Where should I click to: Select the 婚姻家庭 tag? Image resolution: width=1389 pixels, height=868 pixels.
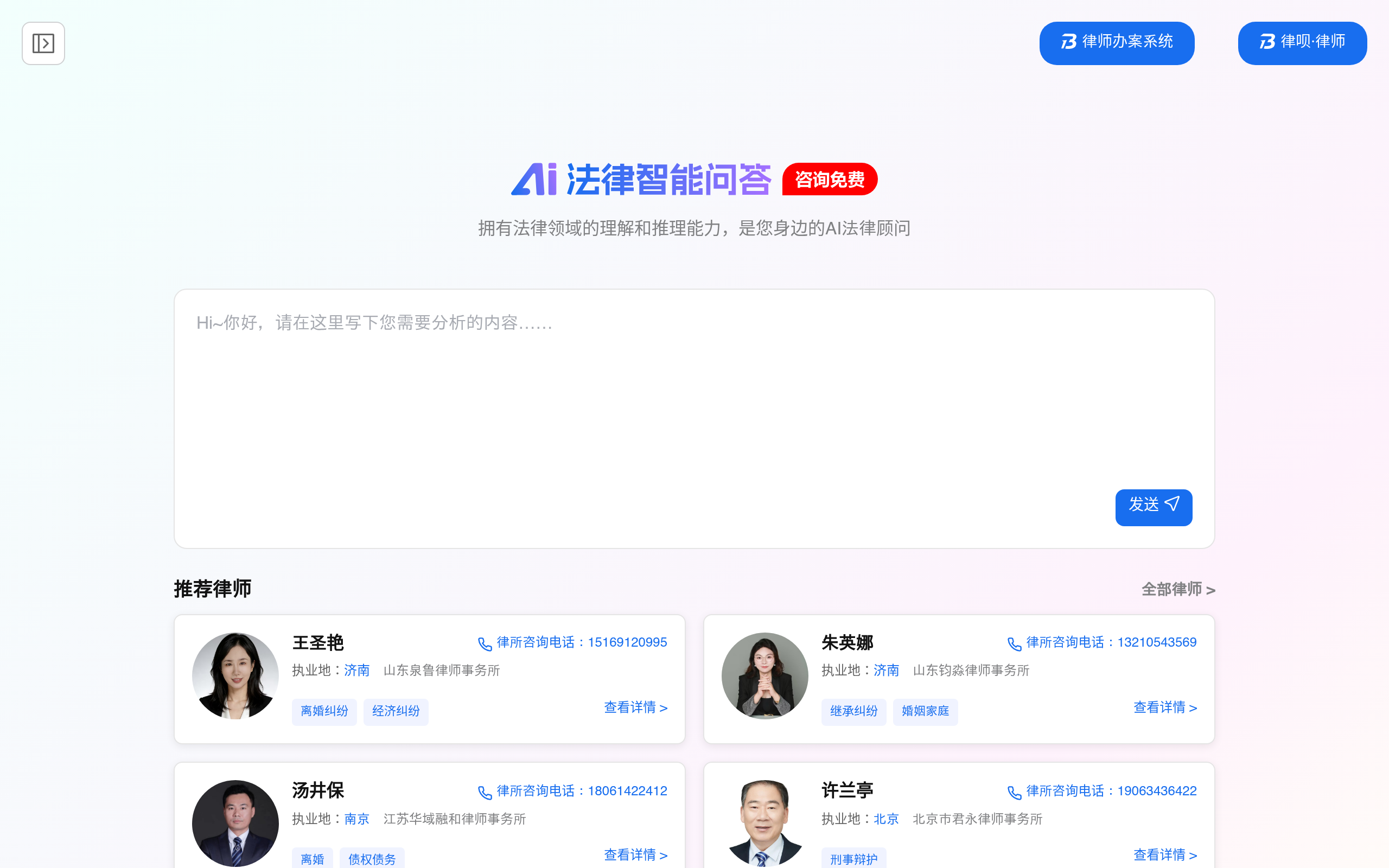click(925, 711)
